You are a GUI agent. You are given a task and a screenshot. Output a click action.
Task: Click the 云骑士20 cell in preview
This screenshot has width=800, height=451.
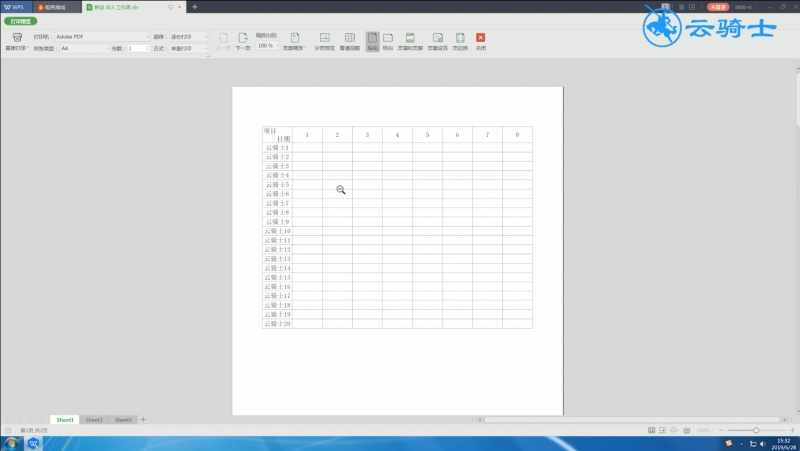[278, 324]
